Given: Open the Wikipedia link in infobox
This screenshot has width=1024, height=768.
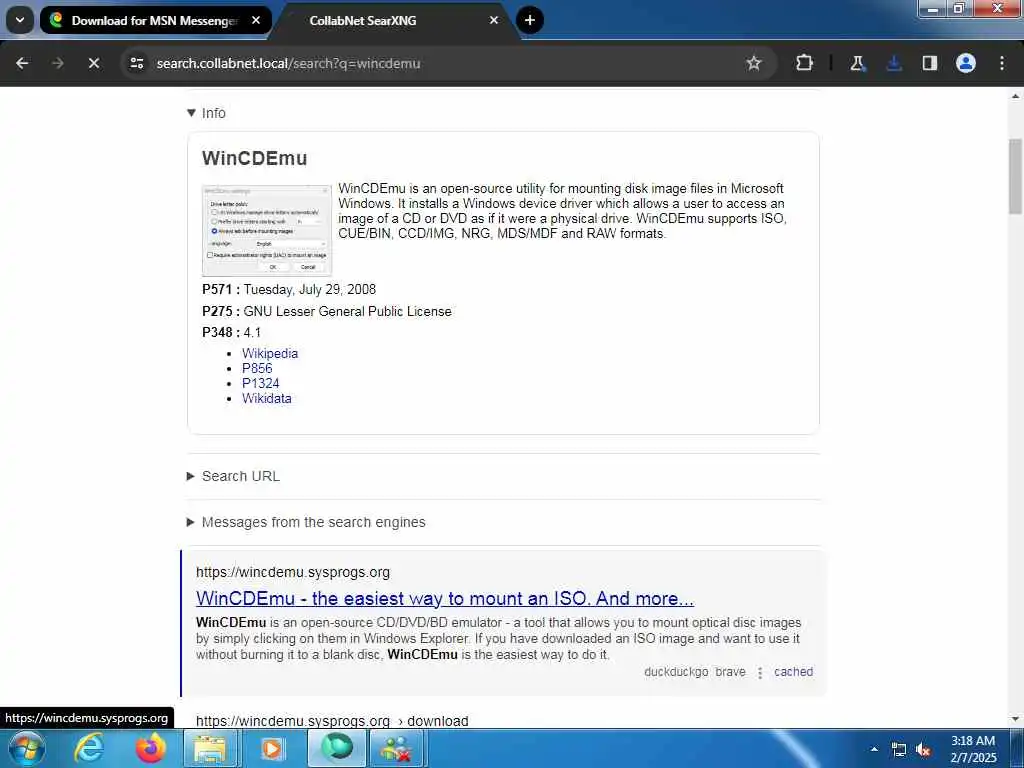Looking at the screenshot, I should [270, 353].
